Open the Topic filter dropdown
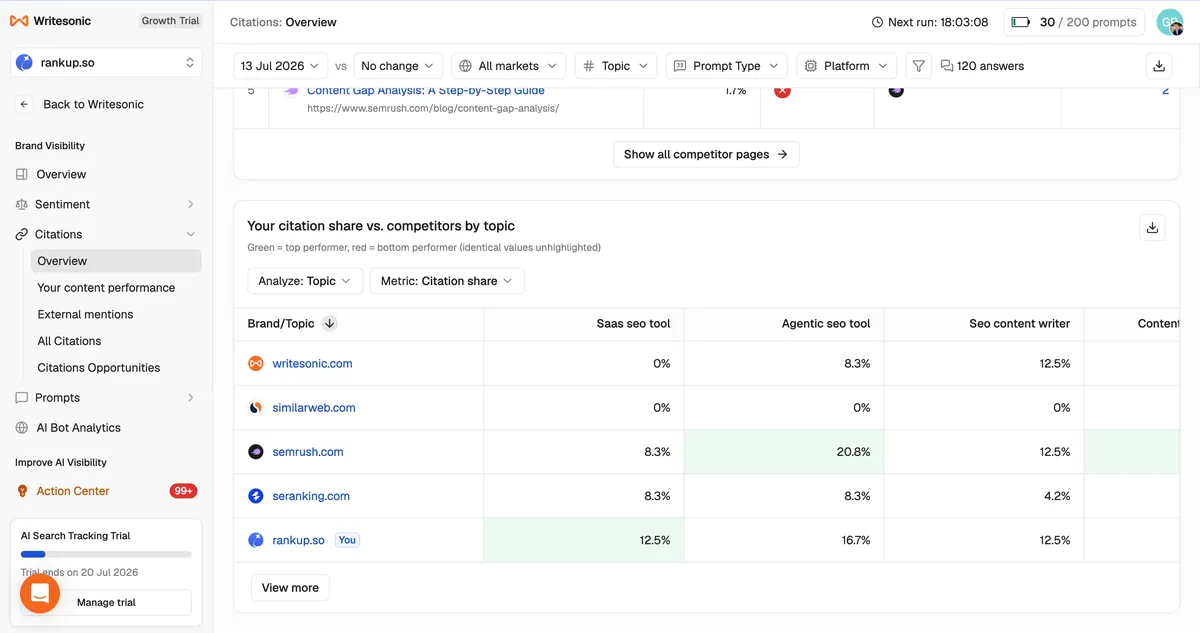This screenshot has width=1200, height=633. (x=616, y=66)
